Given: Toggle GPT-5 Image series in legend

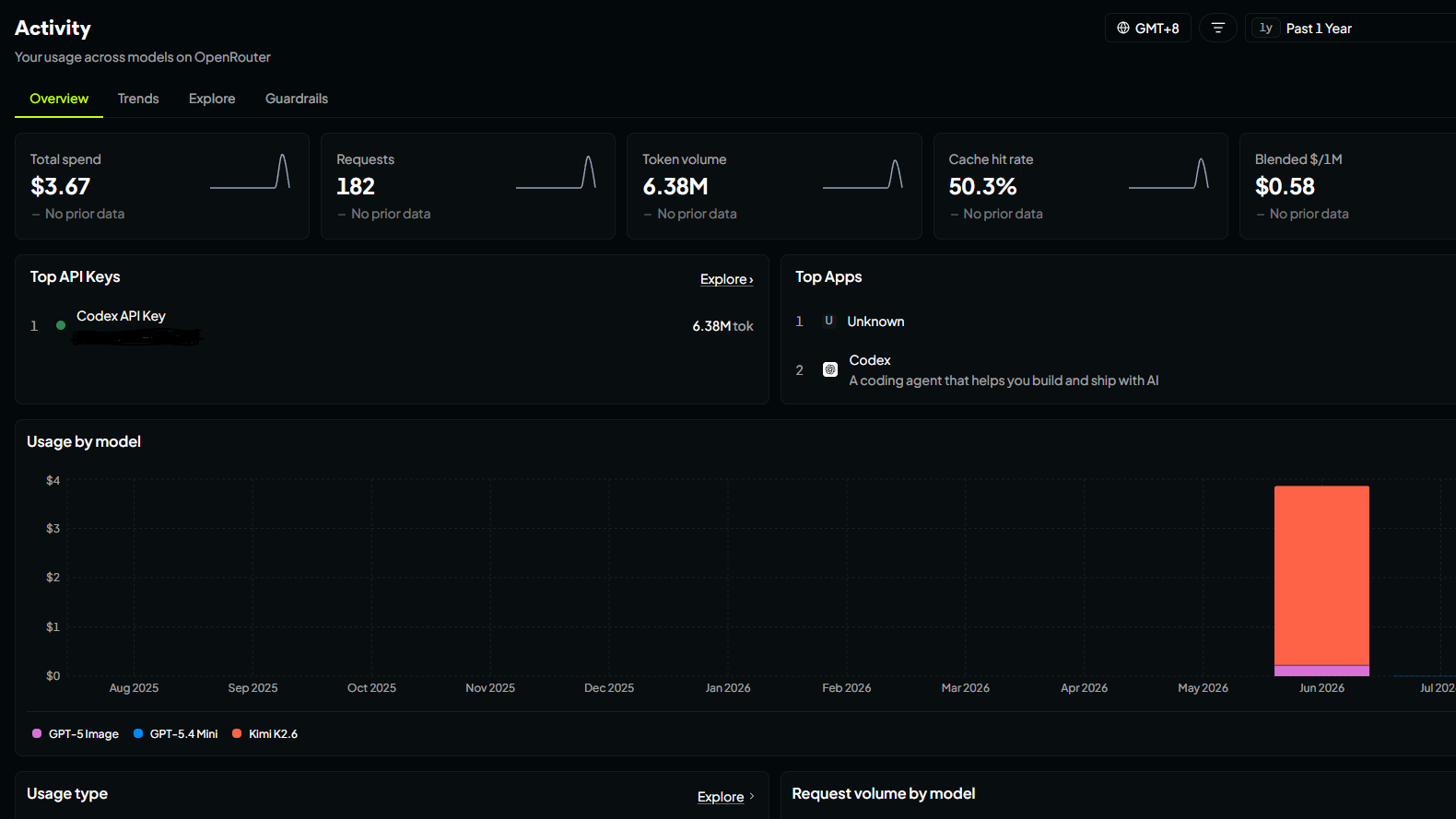Looking at the screenshot, I should [76, 733].
